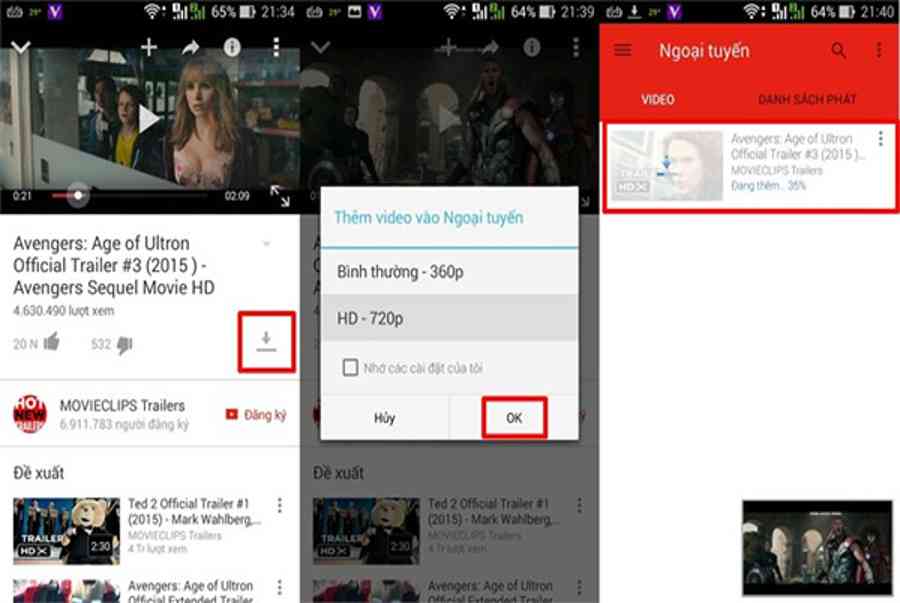The width and height of the screenshot is (900, 603).
Task: Click the video seek bar handle at 0:21
Action: click(77, 196)
